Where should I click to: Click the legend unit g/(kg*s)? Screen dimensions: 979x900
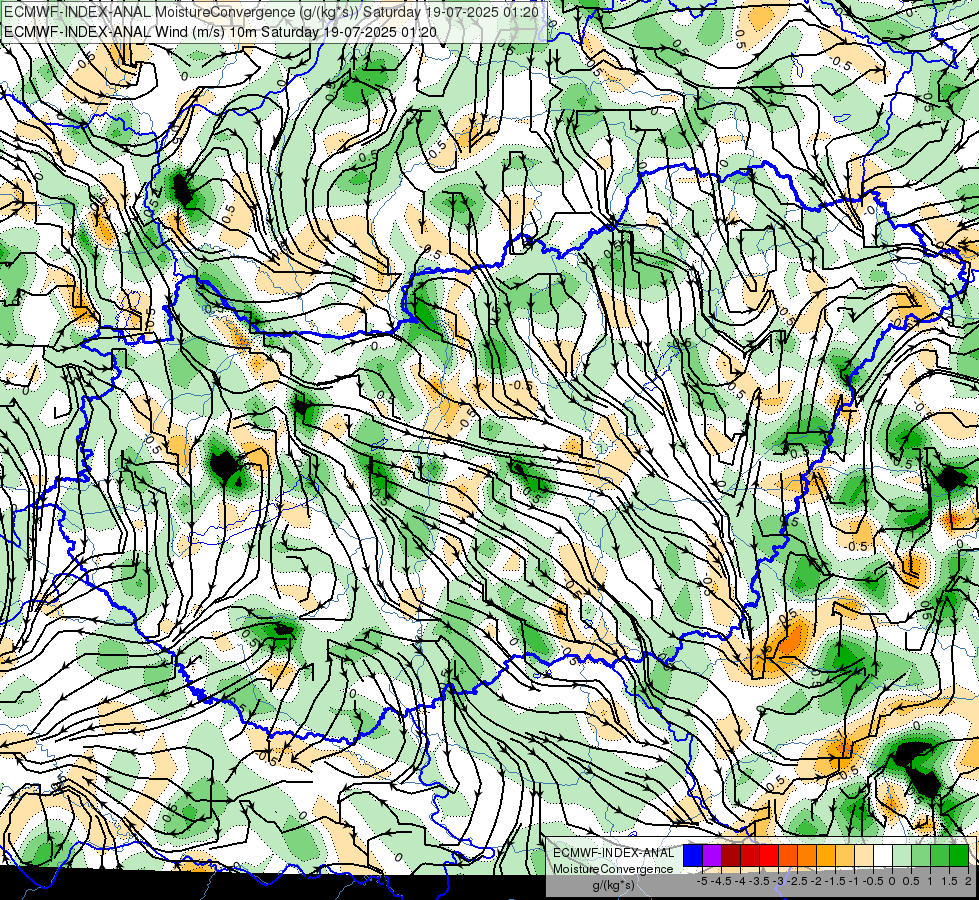613,886
